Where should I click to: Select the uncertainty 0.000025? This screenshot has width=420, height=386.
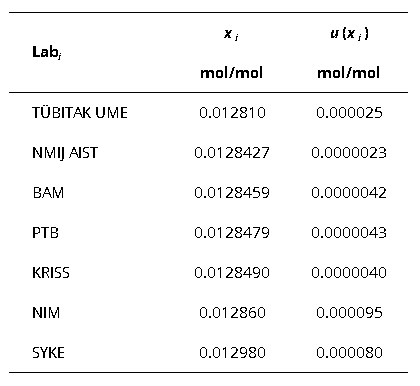(349, 113)
